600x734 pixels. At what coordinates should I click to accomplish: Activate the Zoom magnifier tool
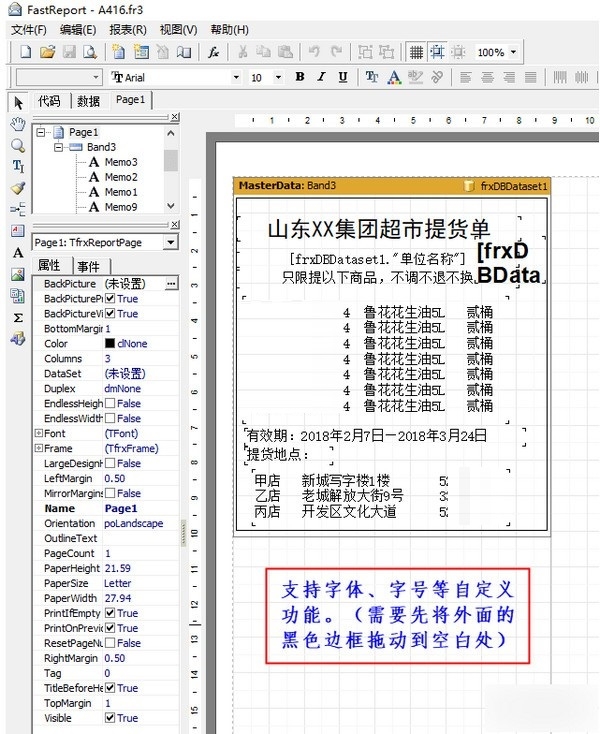click(17, 145)
